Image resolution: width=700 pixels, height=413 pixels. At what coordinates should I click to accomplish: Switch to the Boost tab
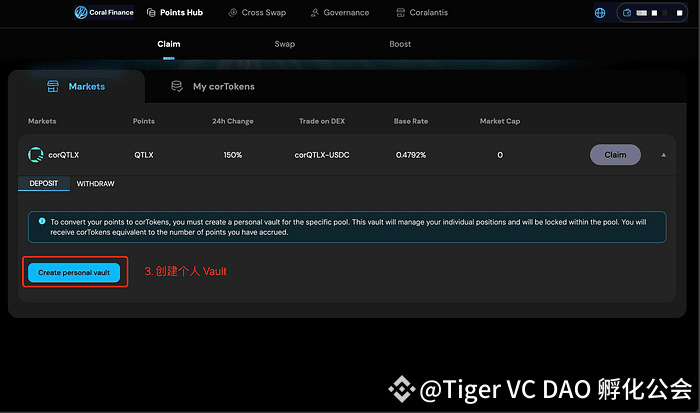[400, 44]
